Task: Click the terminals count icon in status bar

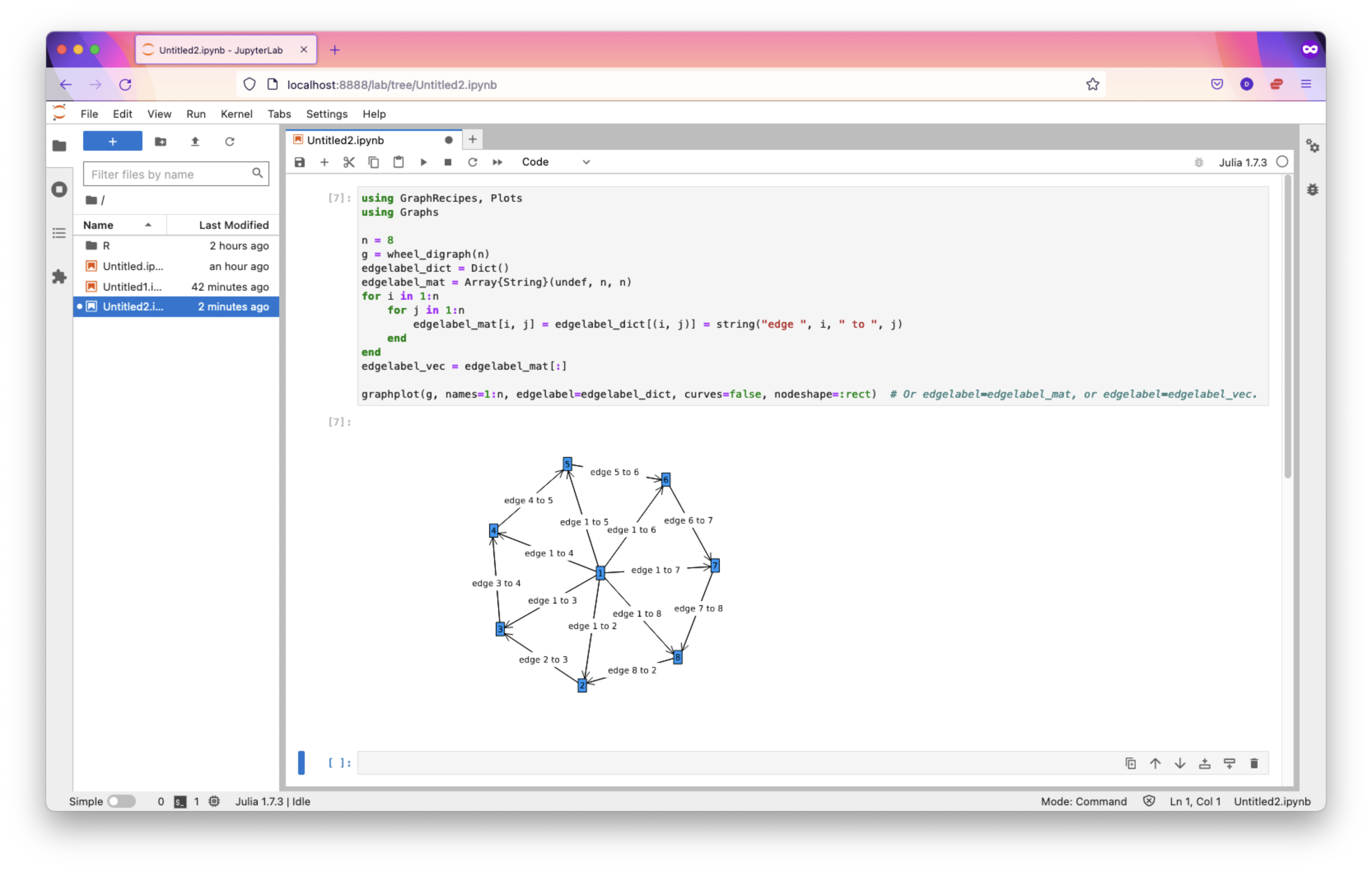Action: click(x=180, y=802)
